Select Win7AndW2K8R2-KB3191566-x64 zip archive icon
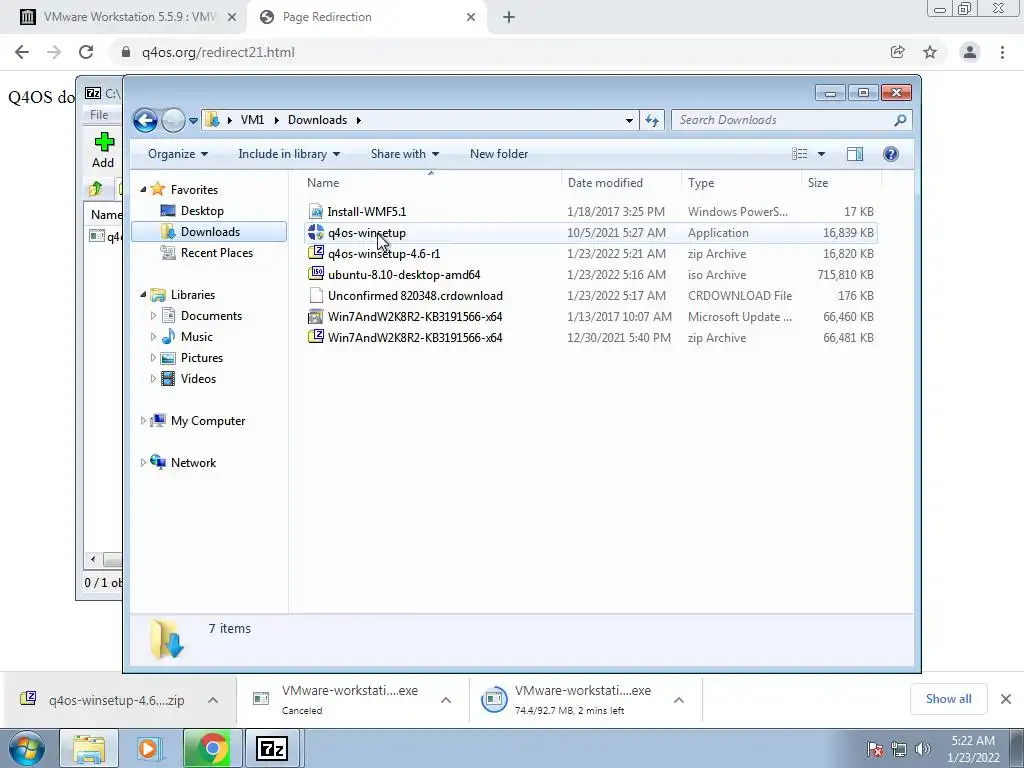The width and height of the screenshot is (1024, 768). coord(316,338)
